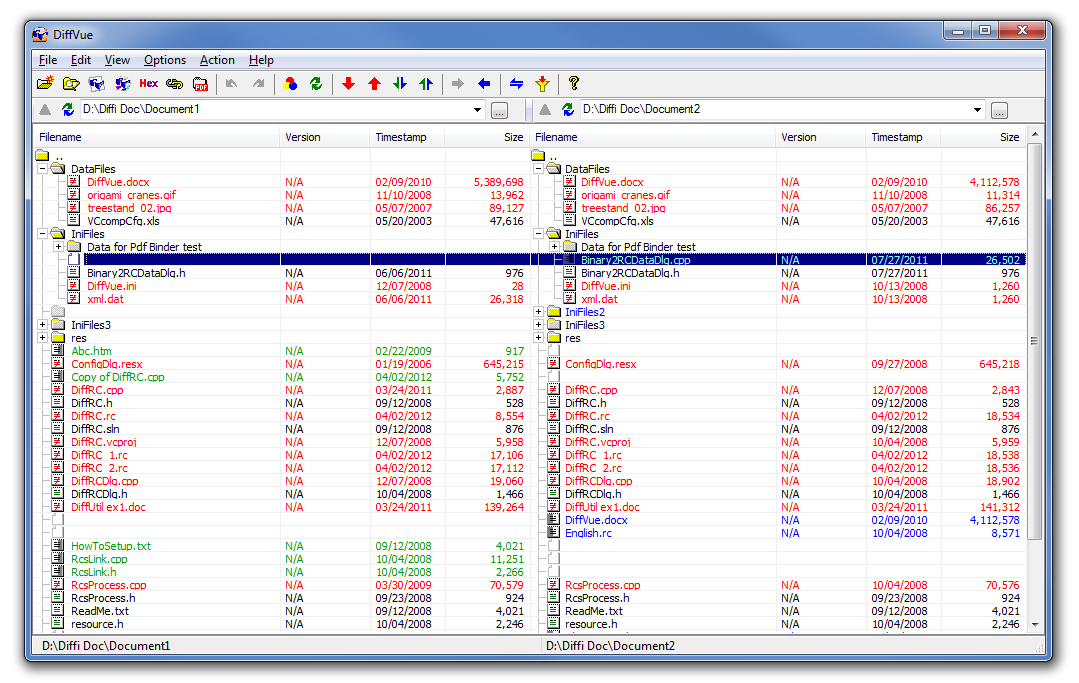The height and width of the screenshot is (683, 1079).
Task: Jump to next difference with red down arrow
Action: pyautogui.click(x=348, y=84)
